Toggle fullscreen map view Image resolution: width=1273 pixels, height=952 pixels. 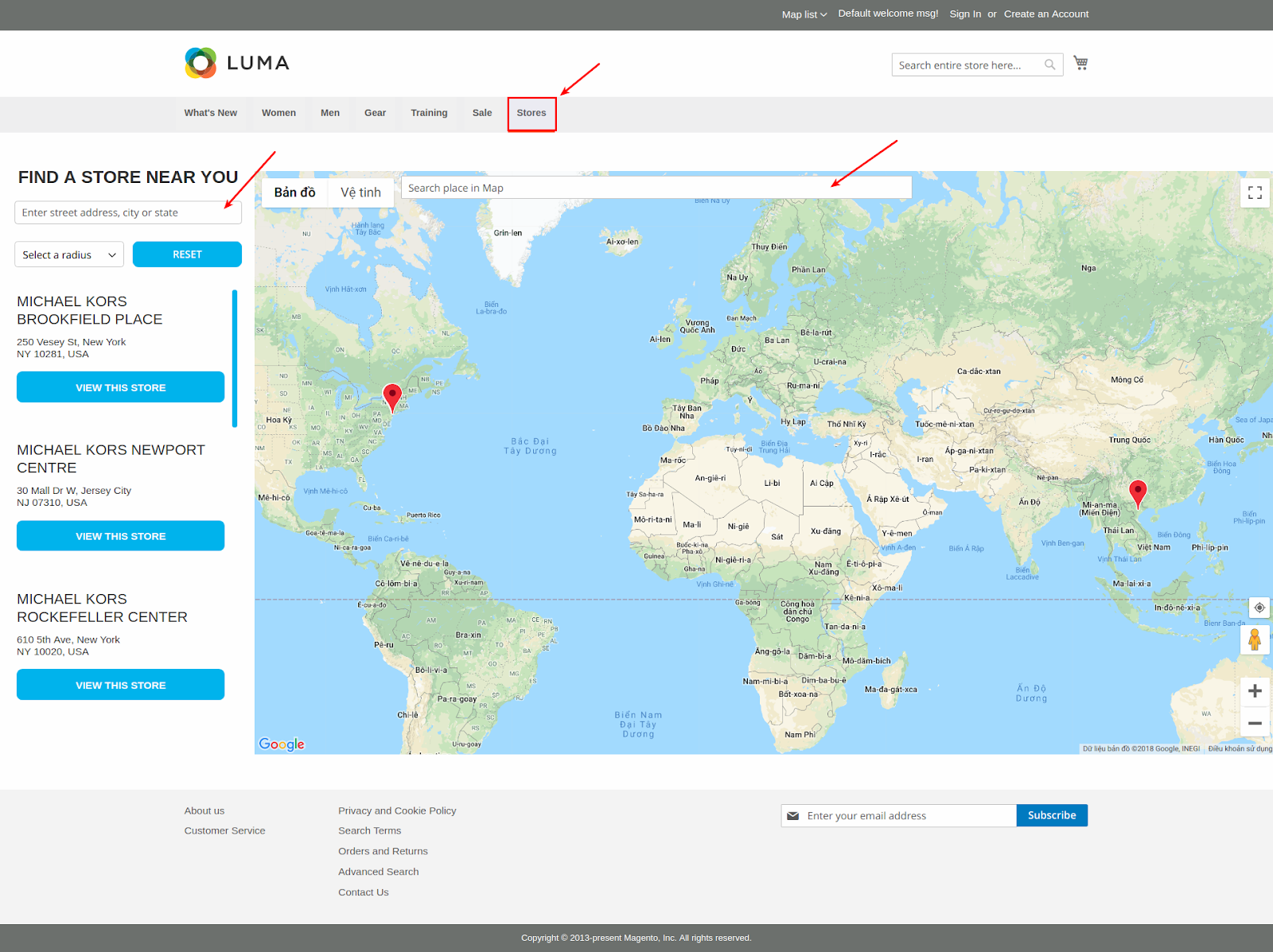(1255, 192)
